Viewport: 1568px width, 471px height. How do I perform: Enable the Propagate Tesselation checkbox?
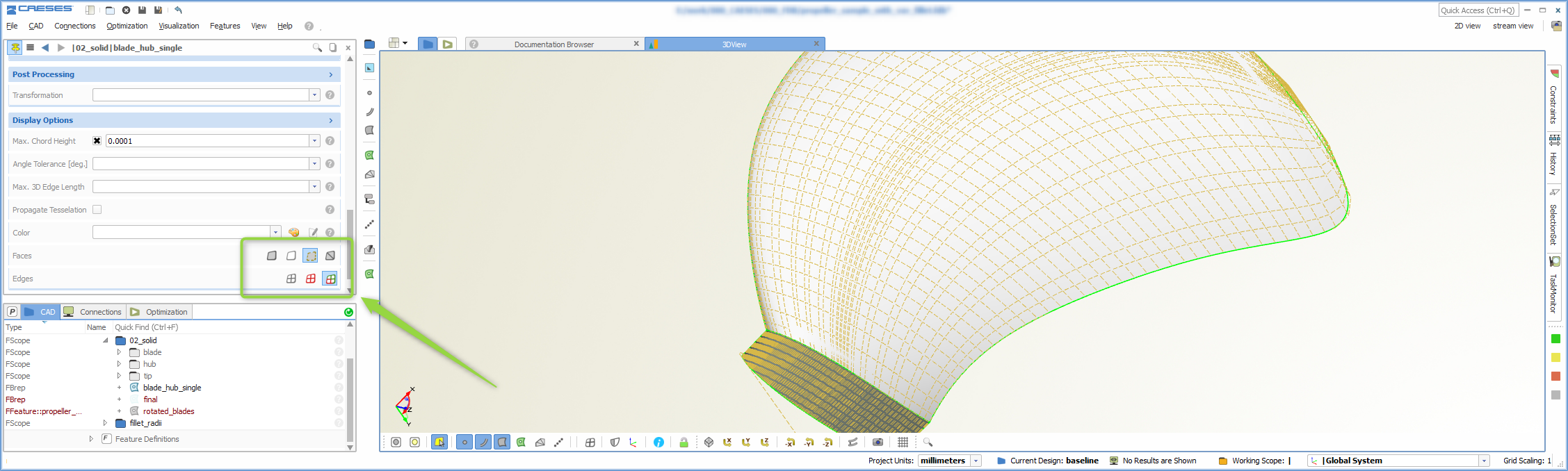tap(97, 210)
